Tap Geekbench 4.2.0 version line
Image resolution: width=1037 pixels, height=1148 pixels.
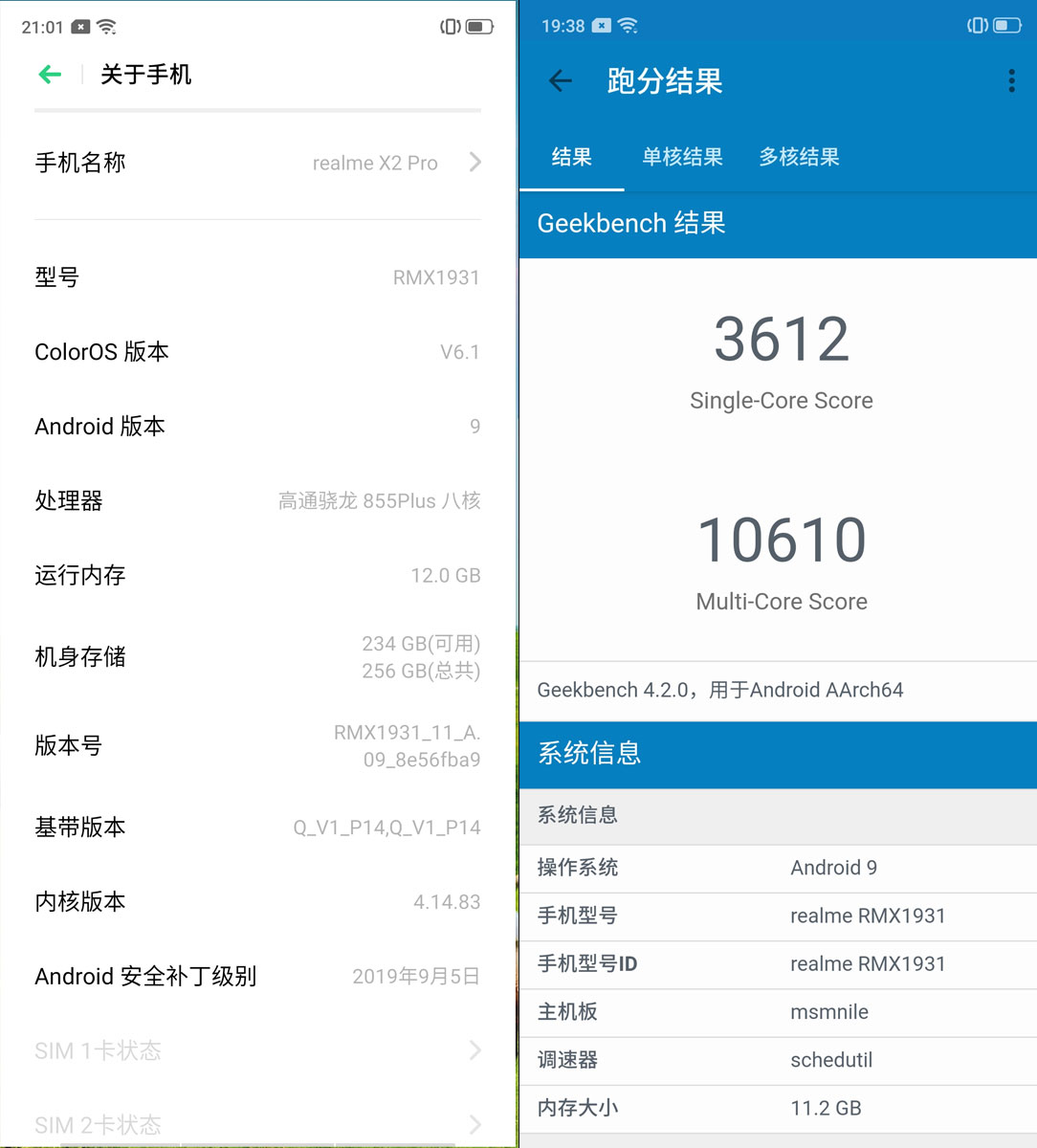pos(720,690)
